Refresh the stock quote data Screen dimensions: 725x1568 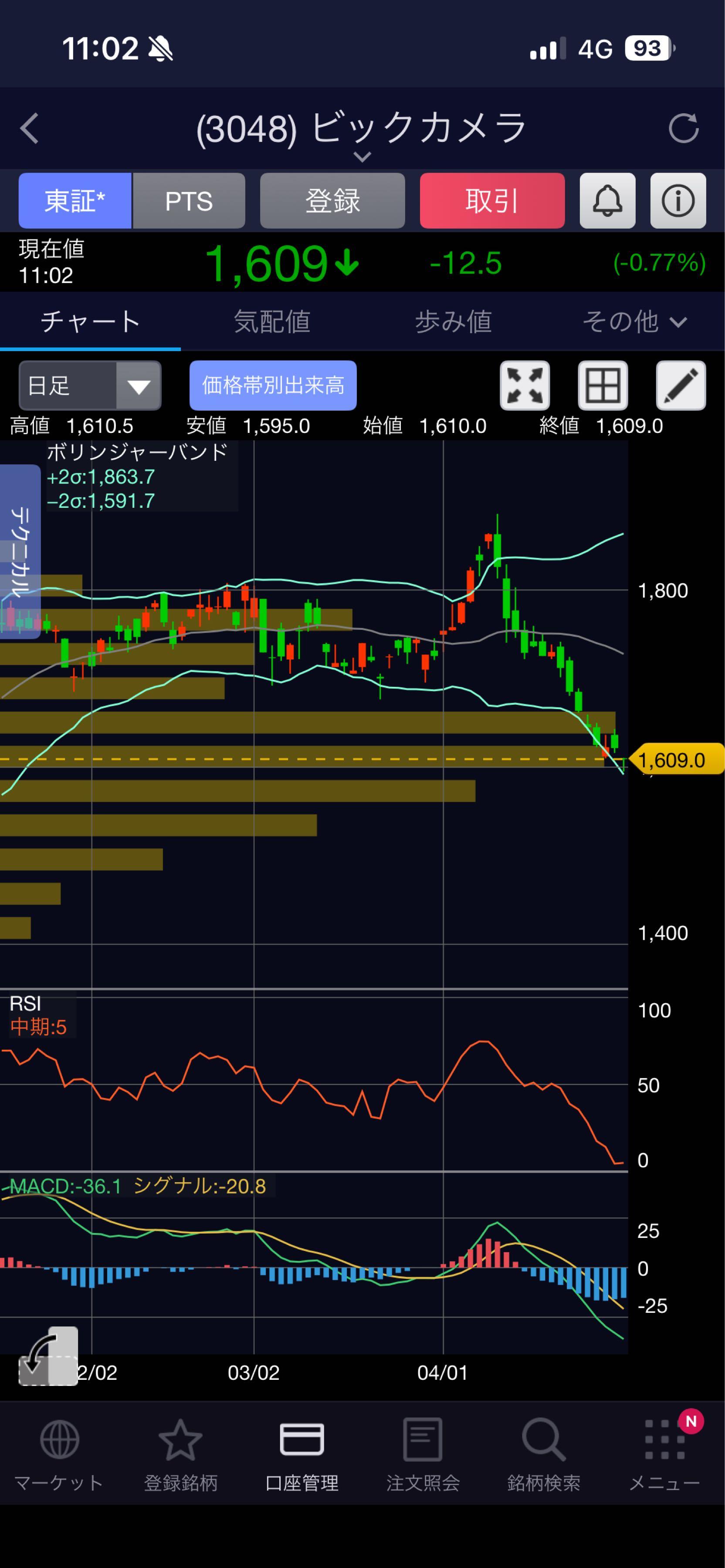[684, 128]
